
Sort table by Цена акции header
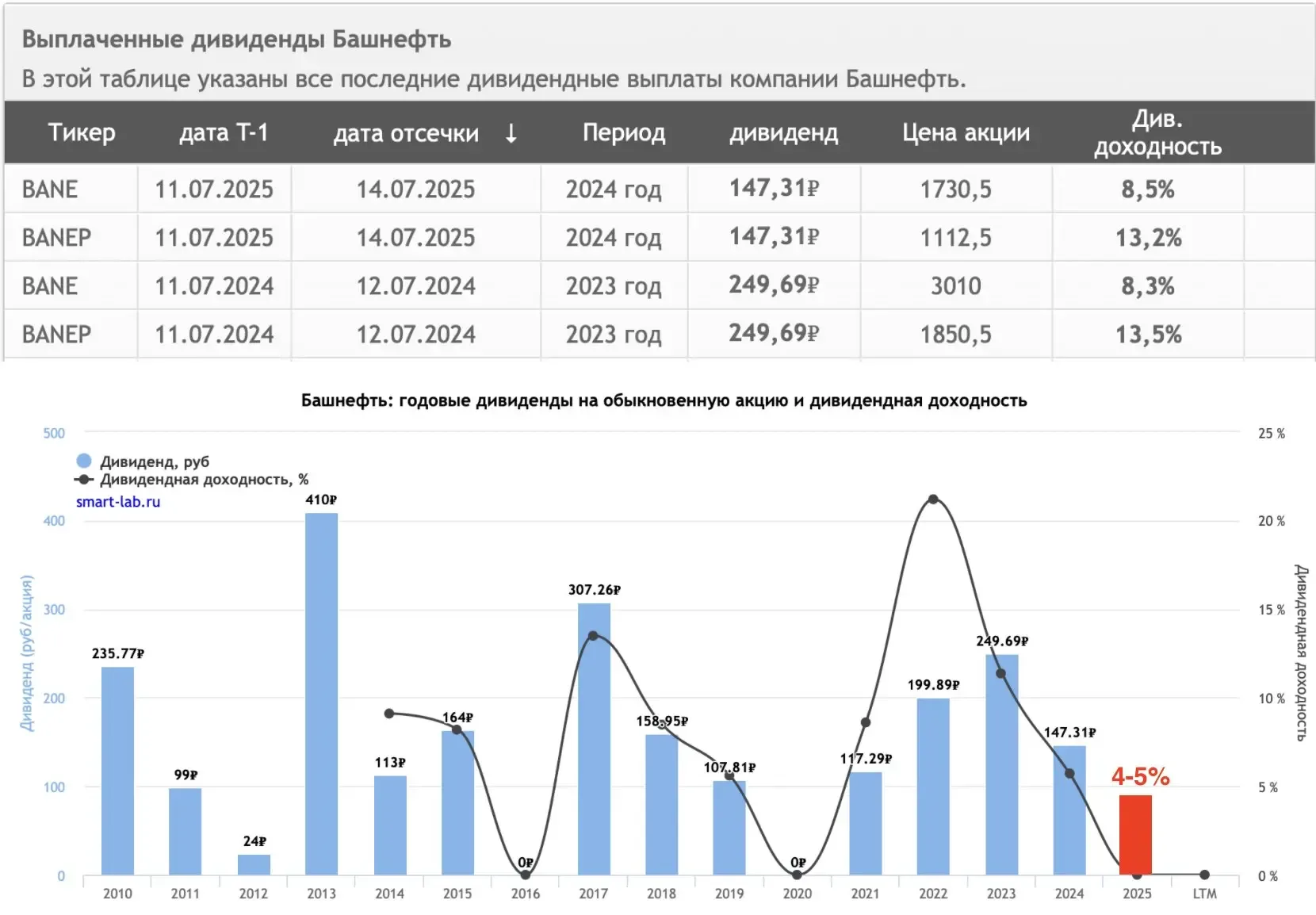(x=966, y=132)
